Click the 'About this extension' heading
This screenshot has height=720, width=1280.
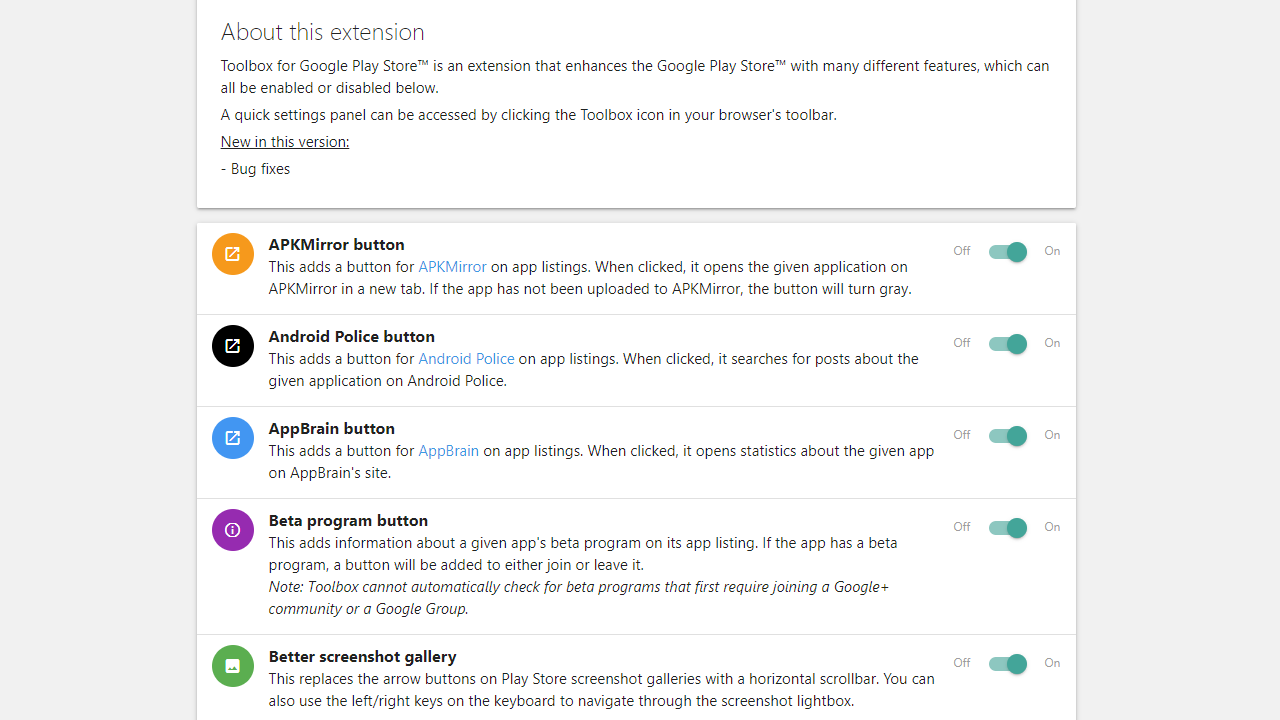(x=322, y=32)
